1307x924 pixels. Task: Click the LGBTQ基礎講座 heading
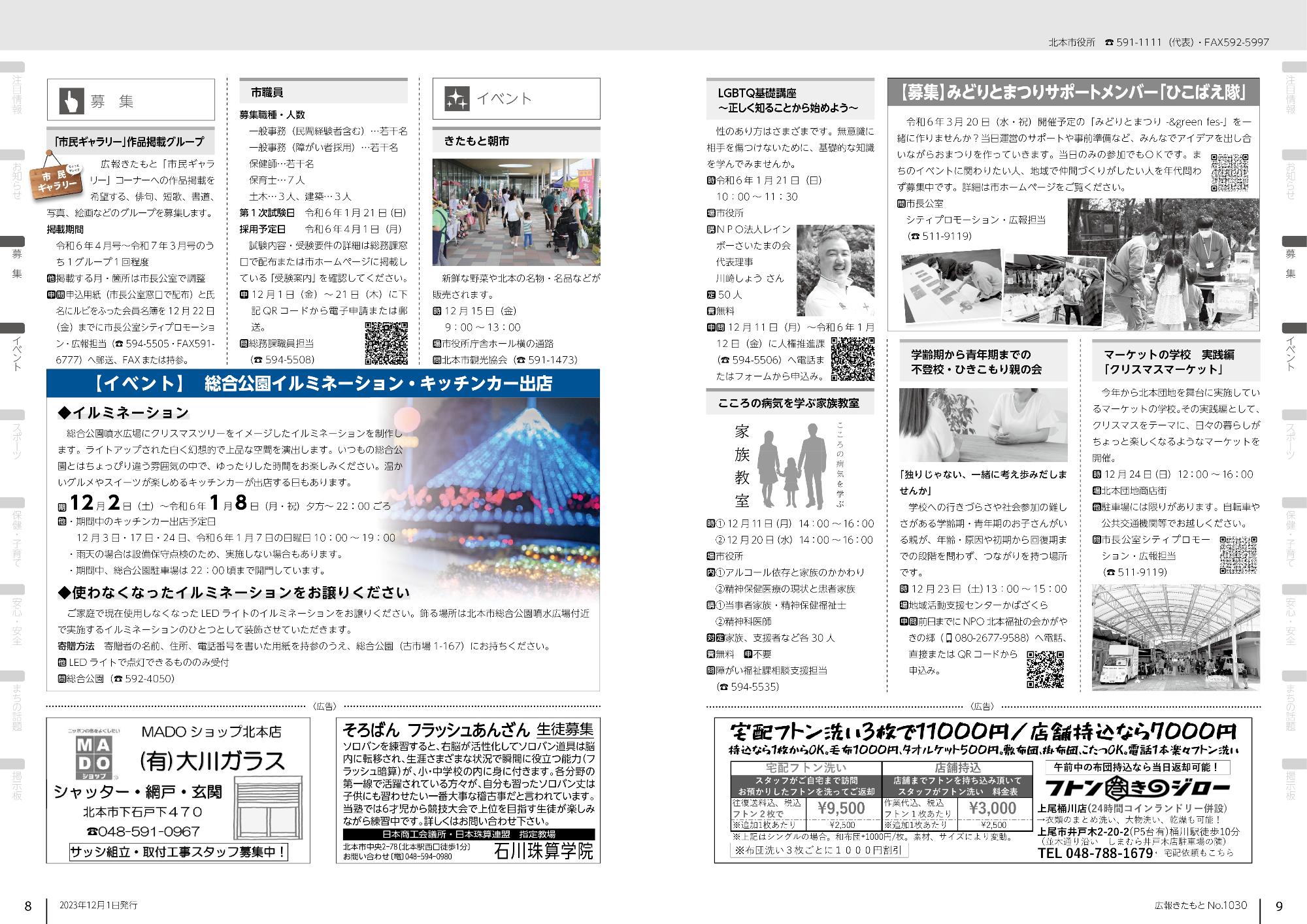pyautogui.click(x=790, y=99)
